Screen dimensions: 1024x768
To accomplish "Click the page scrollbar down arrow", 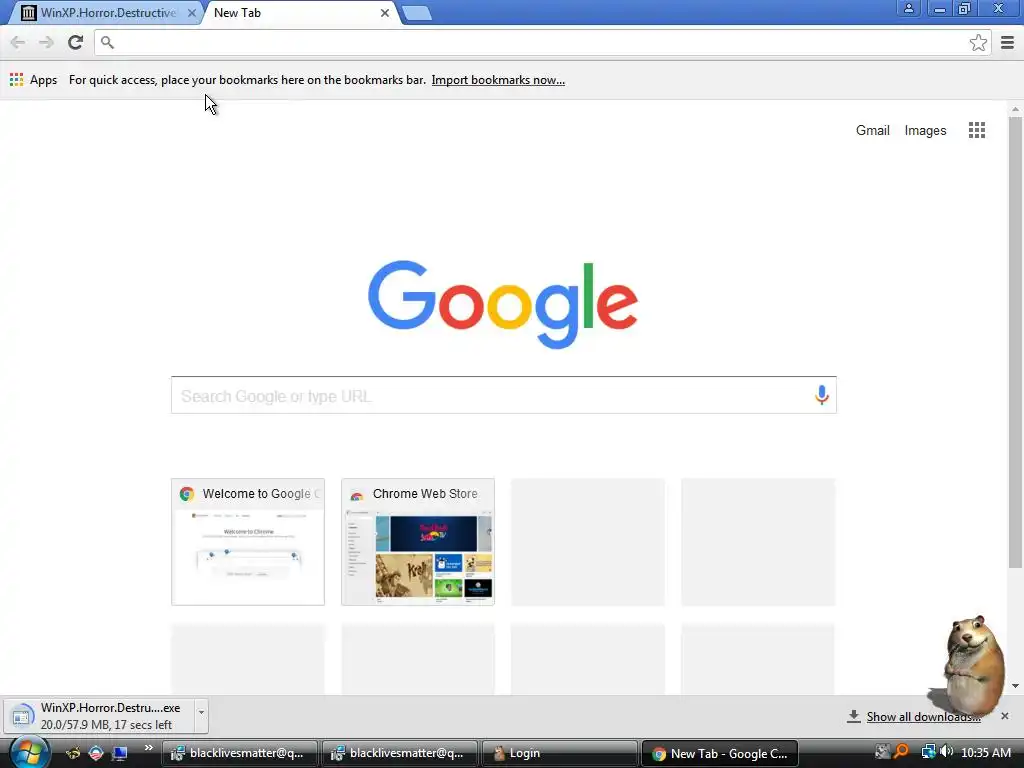I will coord(1015,686).
